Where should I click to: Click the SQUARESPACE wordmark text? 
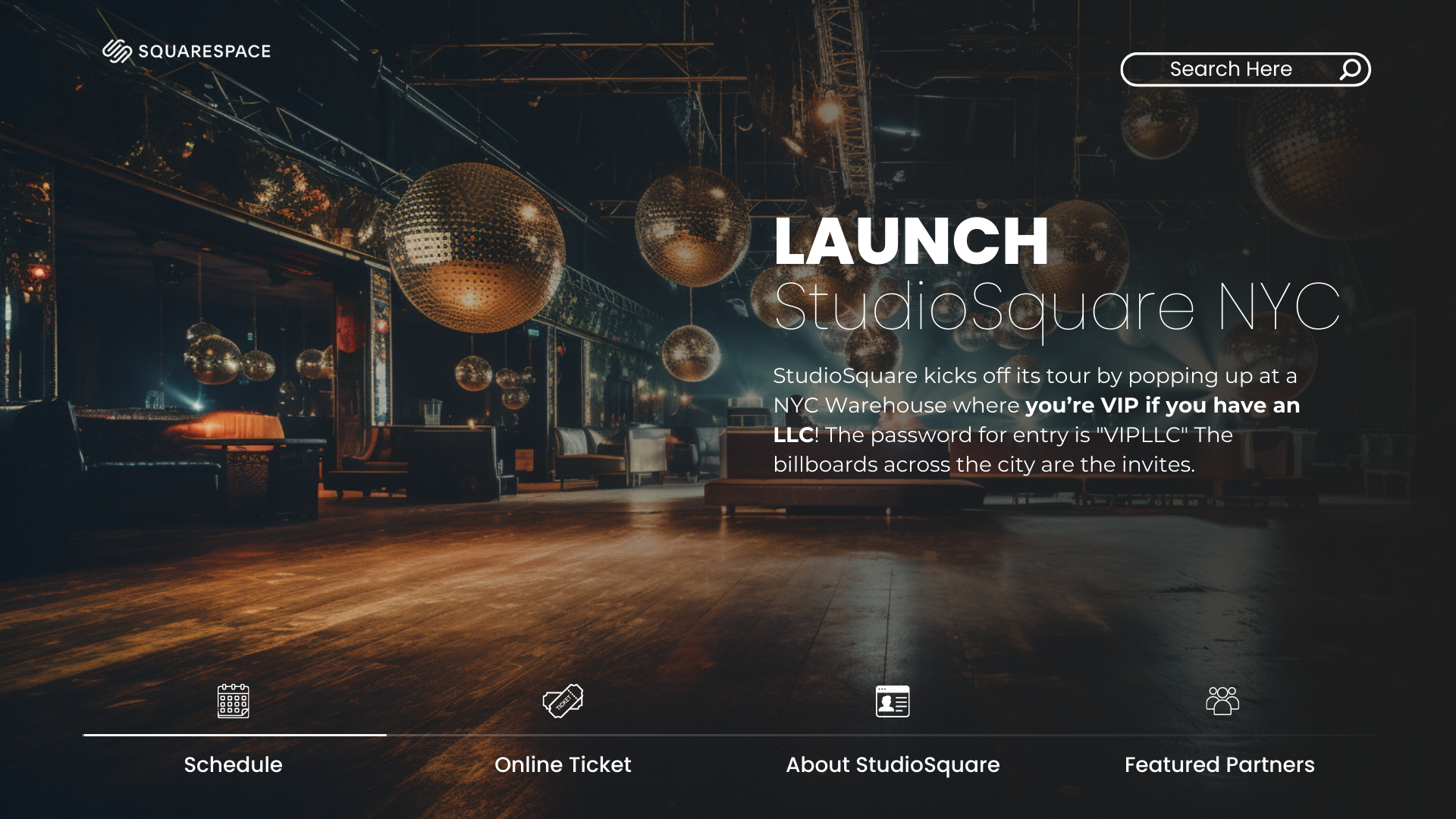tap(204, 52)
